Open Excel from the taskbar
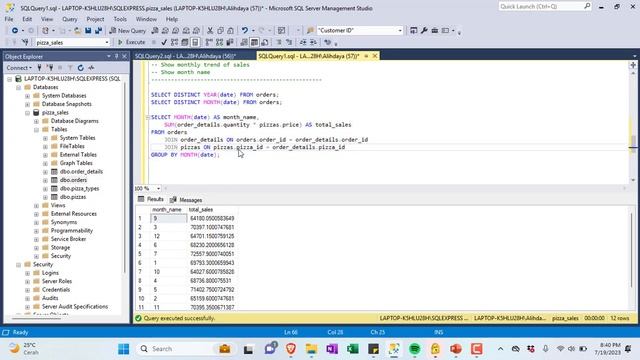Image resolution: width=640 pixels, height=360 pixels. 353,349
